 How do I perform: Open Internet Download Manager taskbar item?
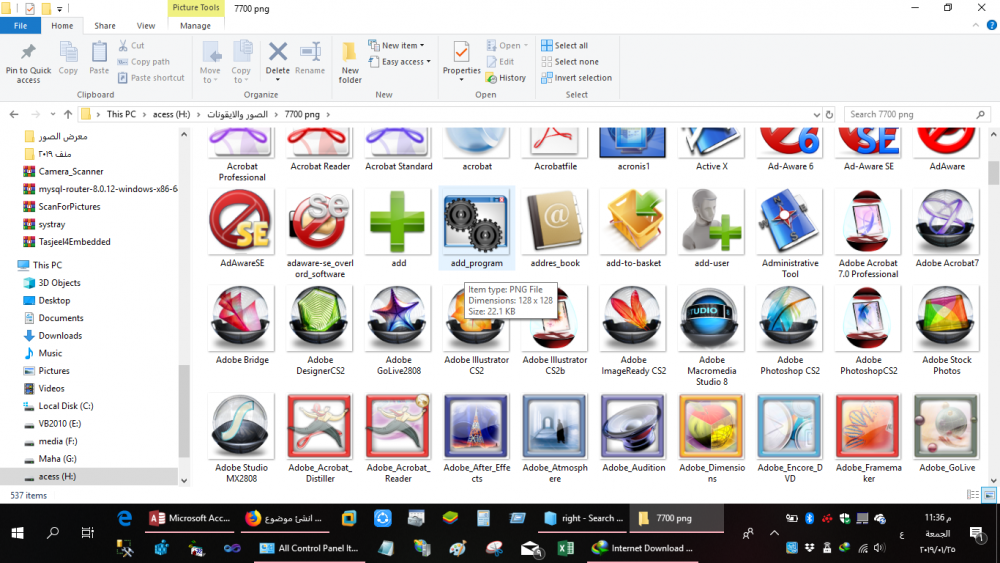[643, 548]
